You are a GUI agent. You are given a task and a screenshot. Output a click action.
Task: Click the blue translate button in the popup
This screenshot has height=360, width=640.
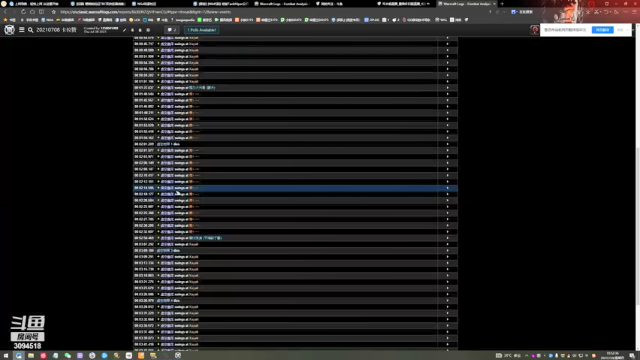(x=602, y=30)
